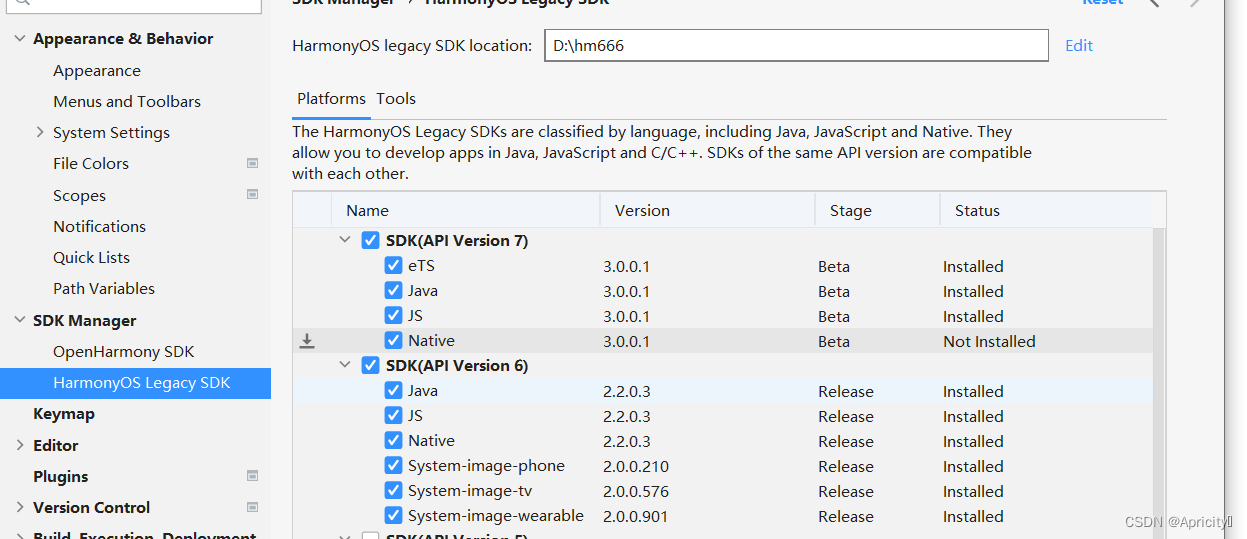The width and height of the screenshot is (1247, 539).
Task: Select File Colors in the settings tree
Action: pos(91,164)
